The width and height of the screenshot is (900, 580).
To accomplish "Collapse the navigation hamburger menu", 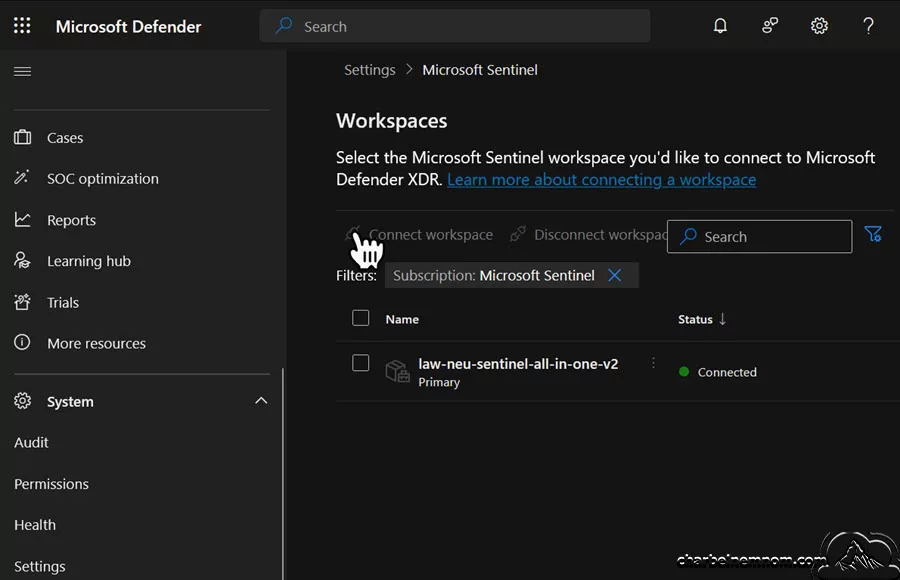I will pos(22,71).
